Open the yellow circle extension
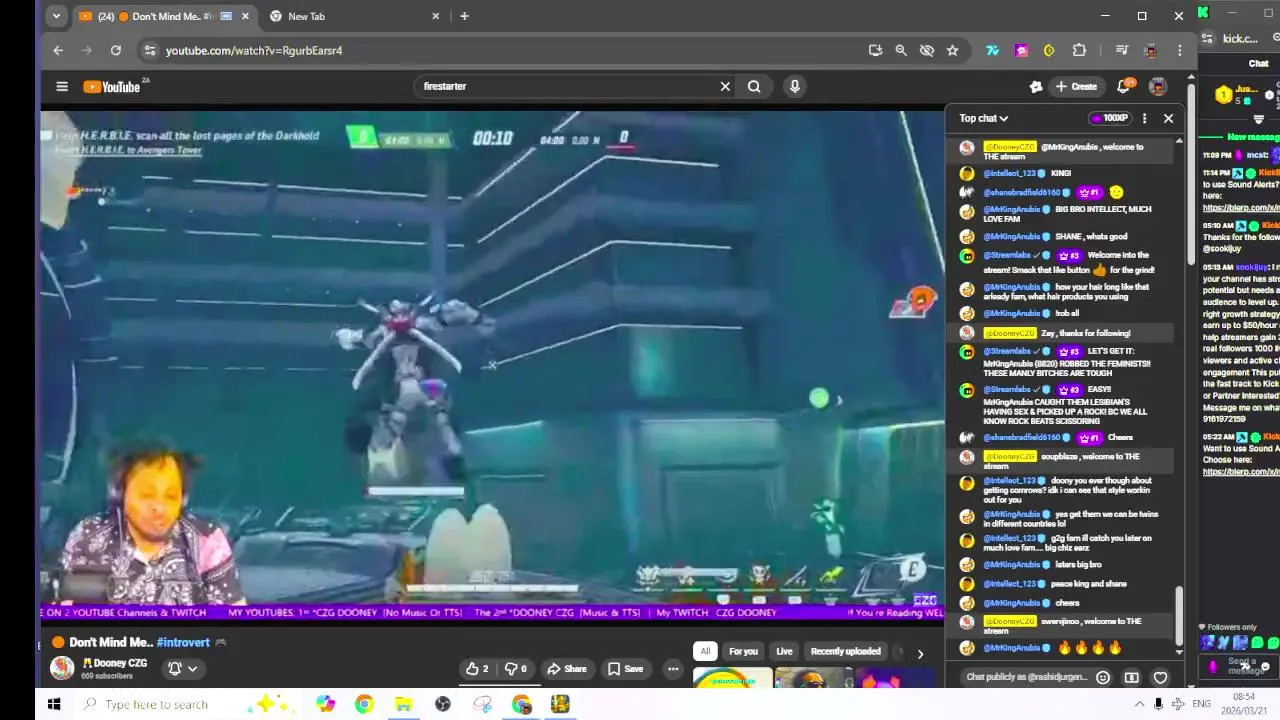 point(1049,50)
